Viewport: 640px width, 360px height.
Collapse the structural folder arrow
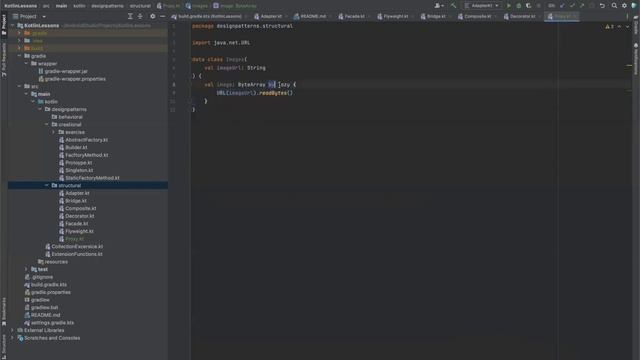pyautogui.click(x=47, y=186)
